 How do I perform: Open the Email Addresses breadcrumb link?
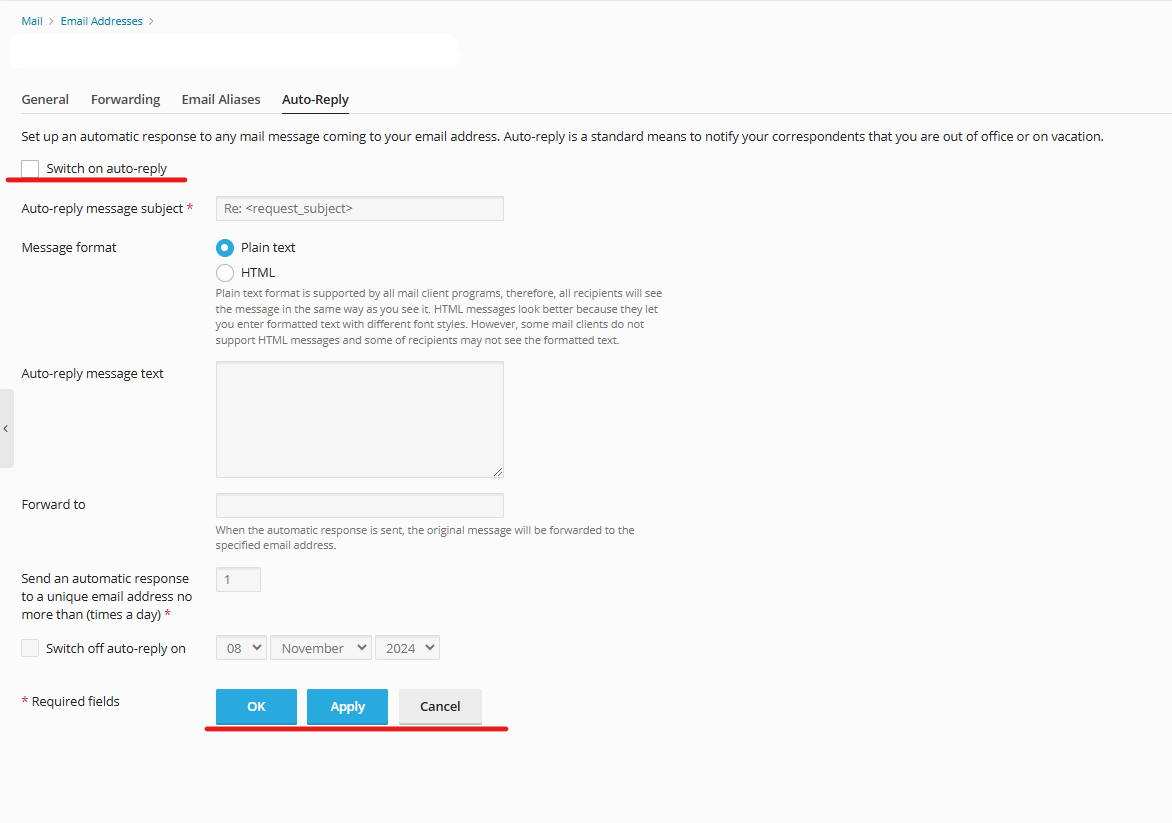[x=102, y=21]
